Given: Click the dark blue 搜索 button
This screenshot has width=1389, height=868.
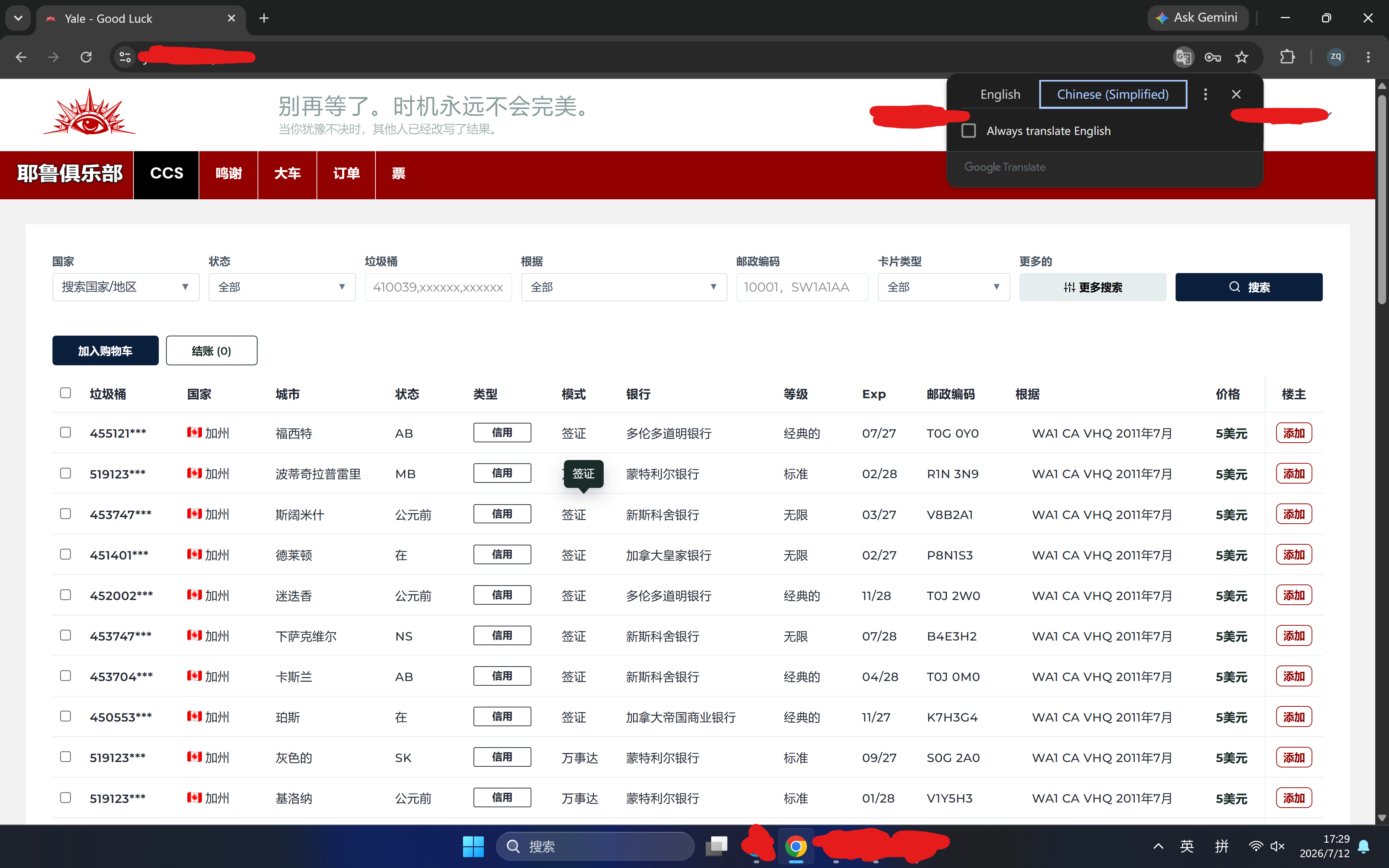Looking at the screenshot, I should click(1249, 287).
